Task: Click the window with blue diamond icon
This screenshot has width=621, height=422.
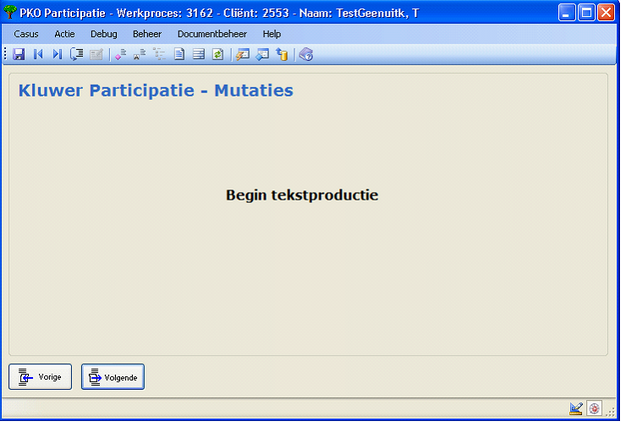Action: pos(262,54)
